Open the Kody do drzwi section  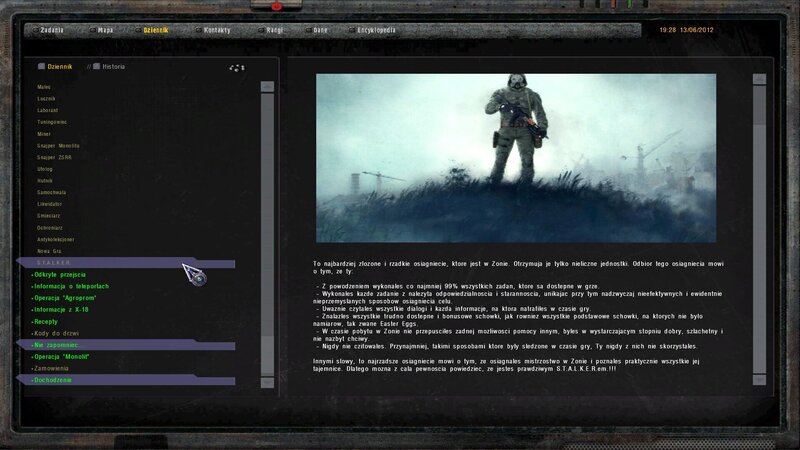57,334
